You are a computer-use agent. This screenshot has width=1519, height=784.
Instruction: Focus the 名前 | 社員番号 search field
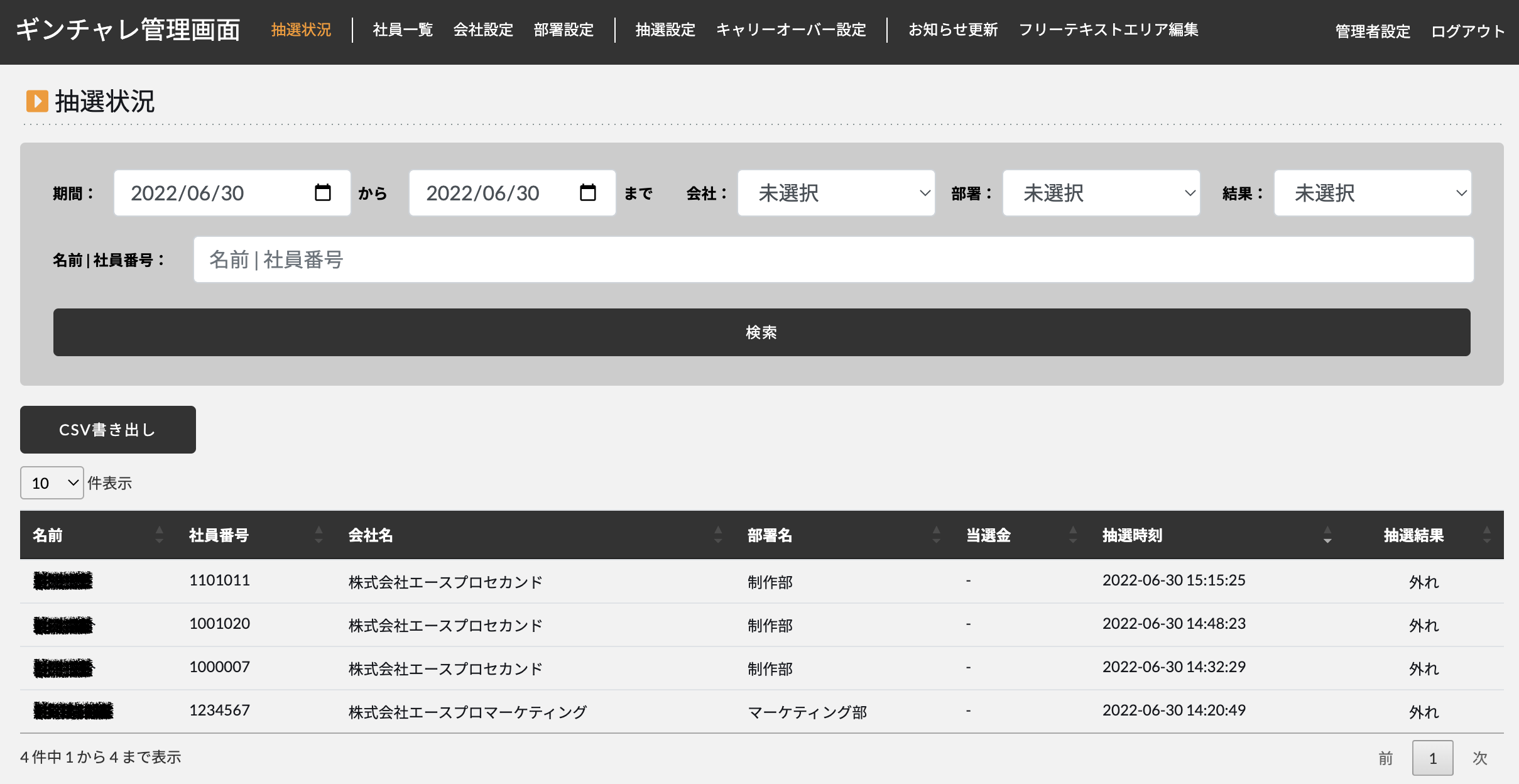point(833,259)
